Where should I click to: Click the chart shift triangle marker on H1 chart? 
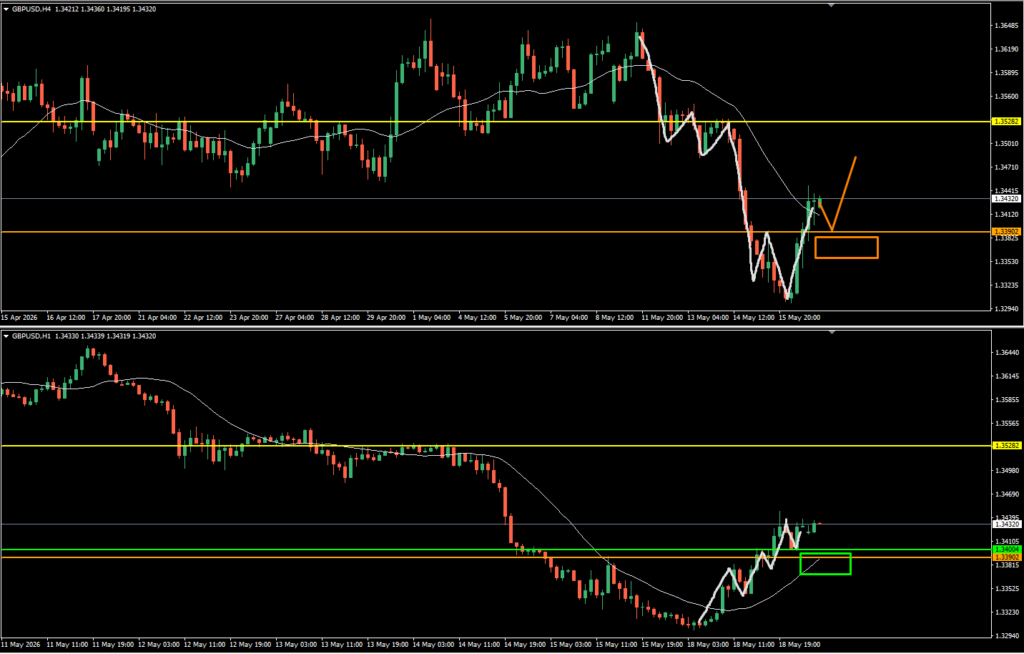pyautogui.click(x=831, y=332)
